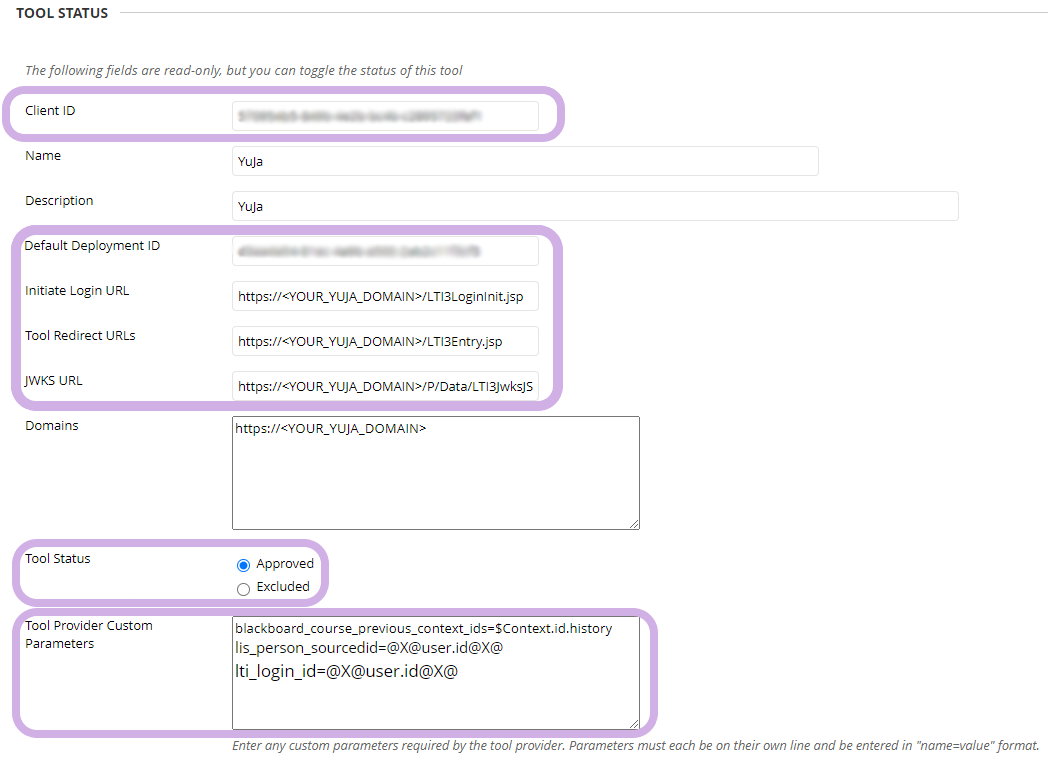The width and height of the screenshot is (1048, 761).
Task: Select the Approved radio button
Action: (243, 565)
